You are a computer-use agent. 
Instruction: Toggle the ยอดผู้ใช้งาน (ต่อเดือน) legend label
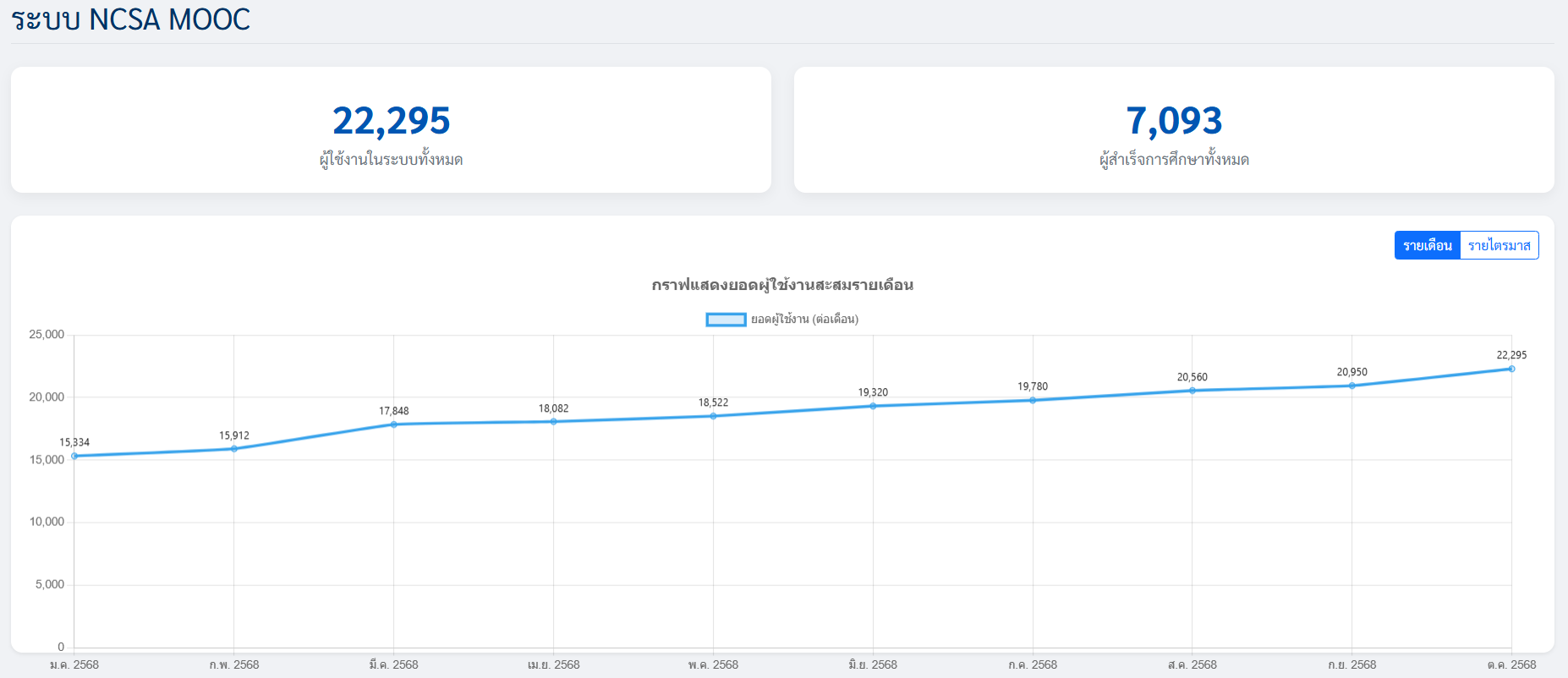pyautogui.click(x=804, y=320)
